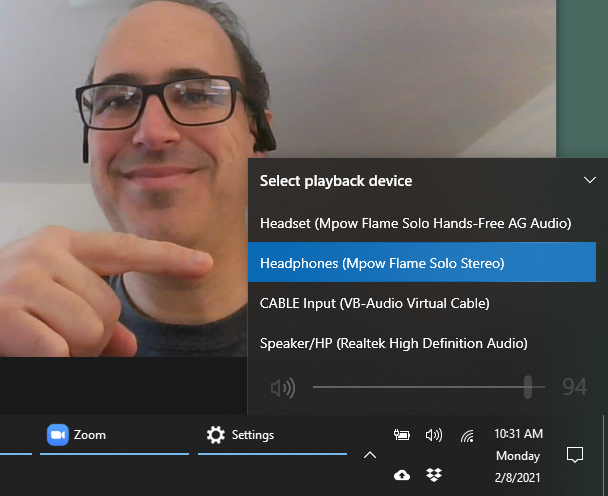Select Headset (Mpow Flame Solo Hands-Free AG Audio)
608x496 pixels.
click(x=422, y=223)
